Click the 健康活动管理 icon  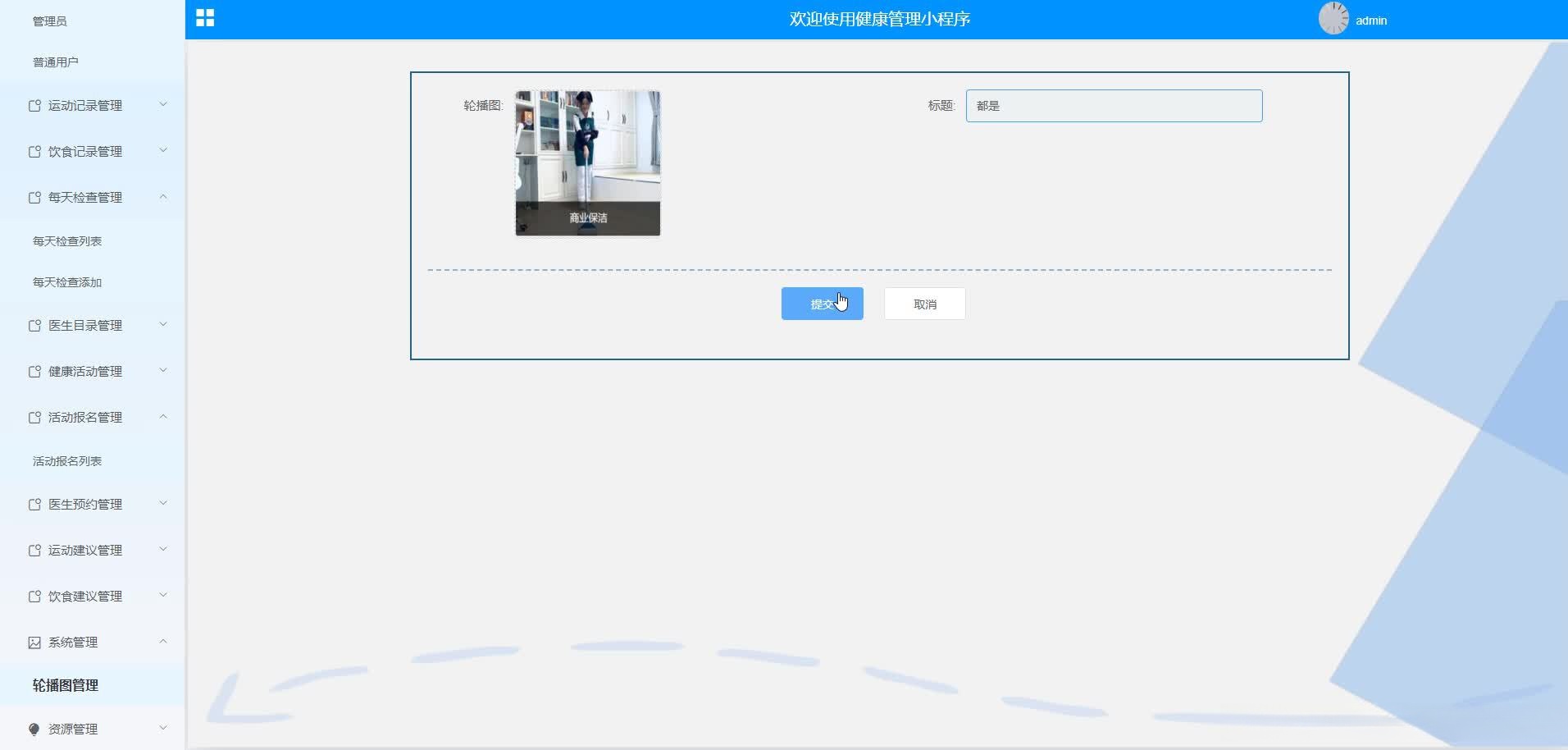click(x=34, y=371)
